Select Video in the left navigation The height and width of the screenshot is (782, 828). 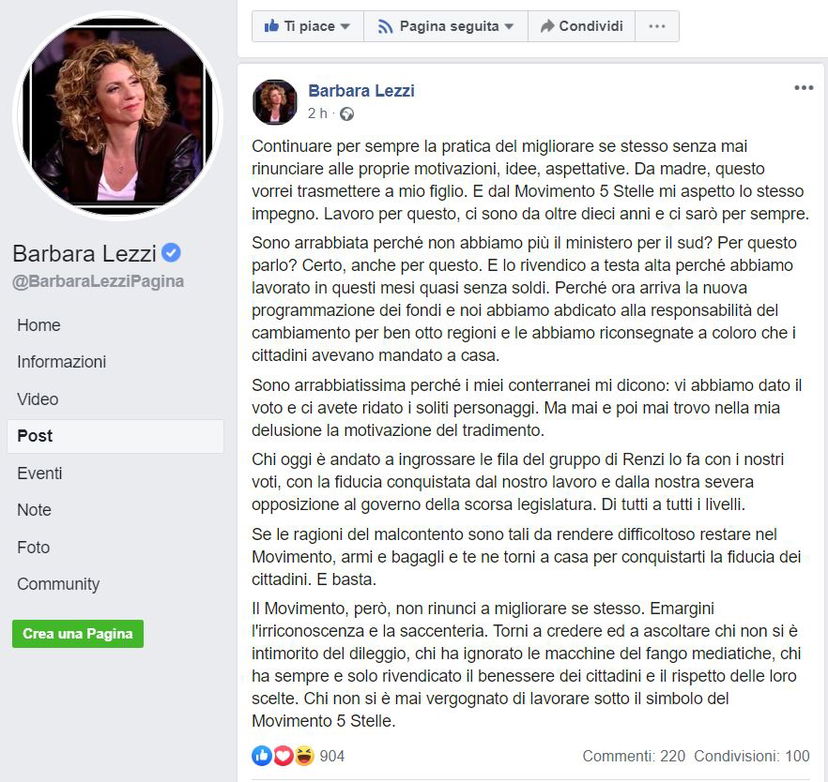tap(38, 399)
